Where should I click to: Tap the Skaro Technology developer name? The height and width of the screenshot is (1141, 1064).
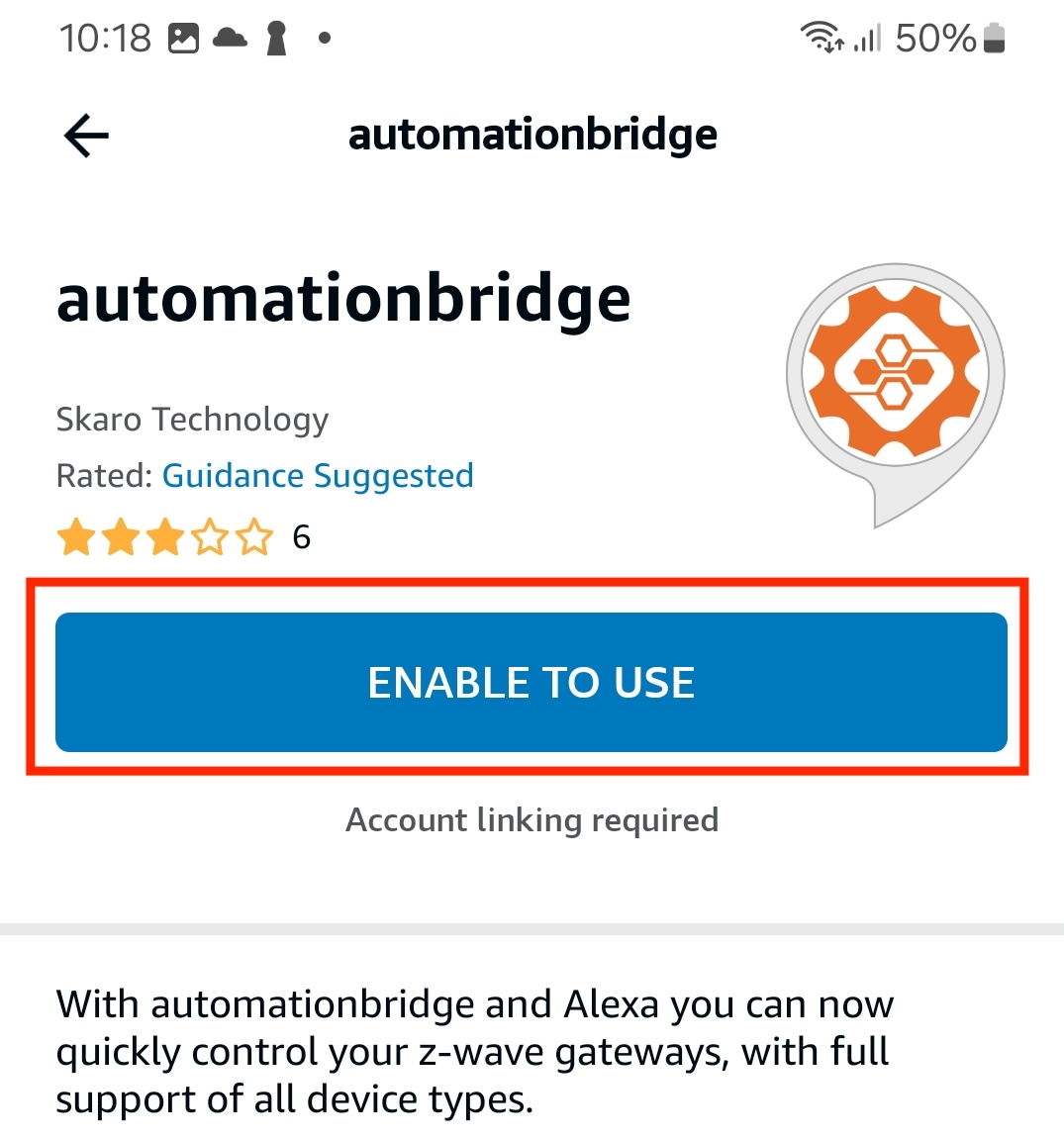tap(192, 420)
